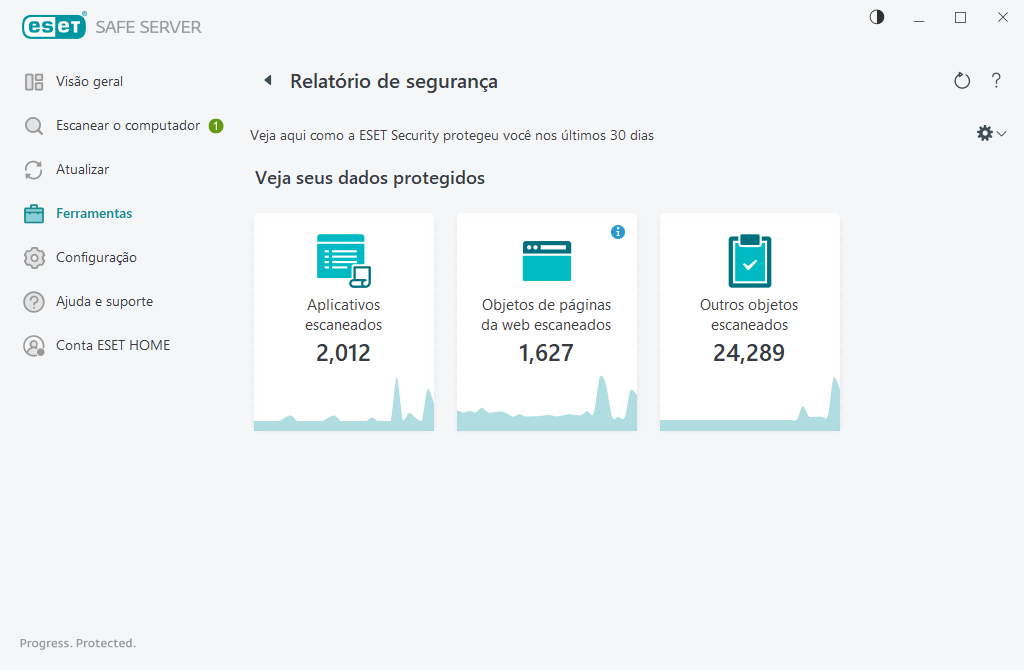This screenshot has height=670, width=1024.
Task: Click the blue info icon on web objects card
Action: coord(618,232)
